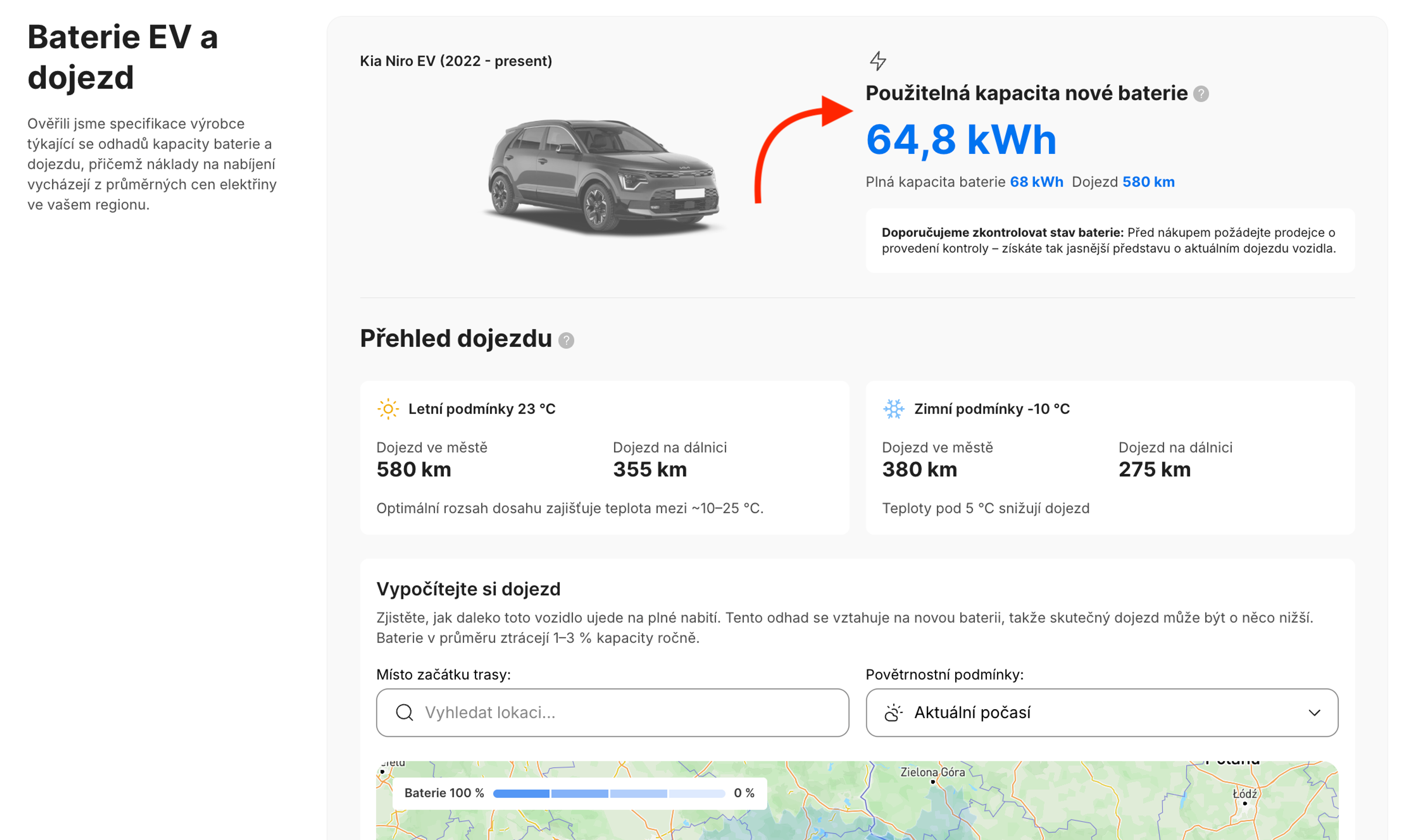Click the Baterie 100 % range legend bar
1410x840 pixels.
[609, 793]
